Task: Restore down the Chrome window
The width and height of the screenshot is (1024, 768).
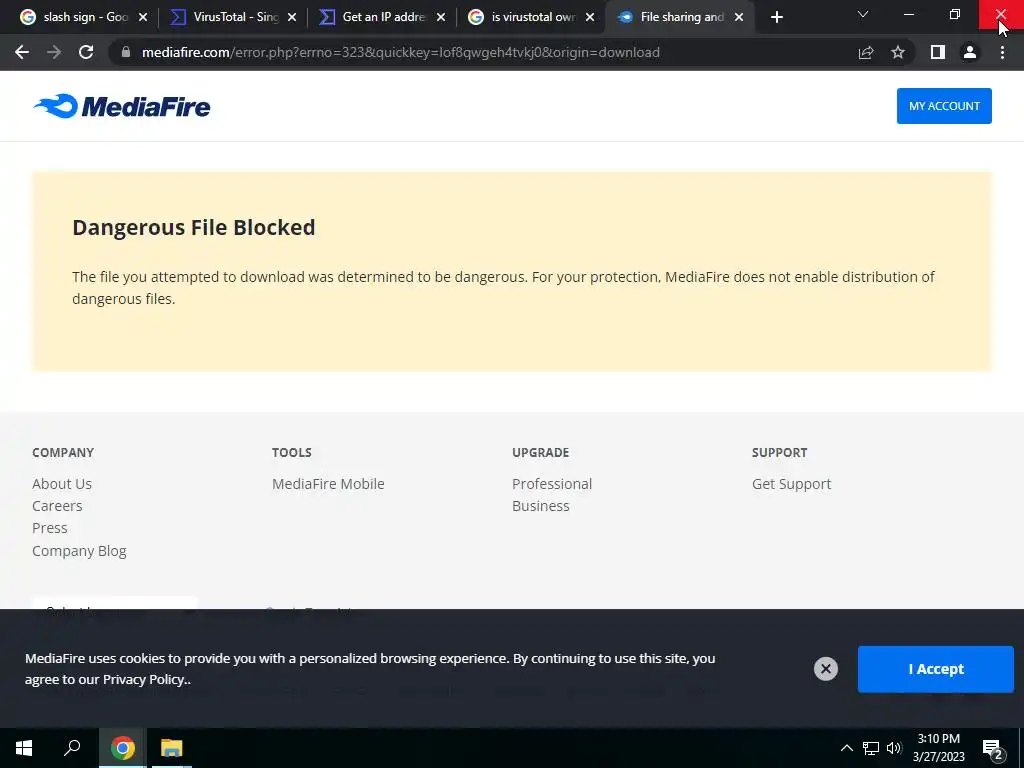Action: [x=955, y=14]
